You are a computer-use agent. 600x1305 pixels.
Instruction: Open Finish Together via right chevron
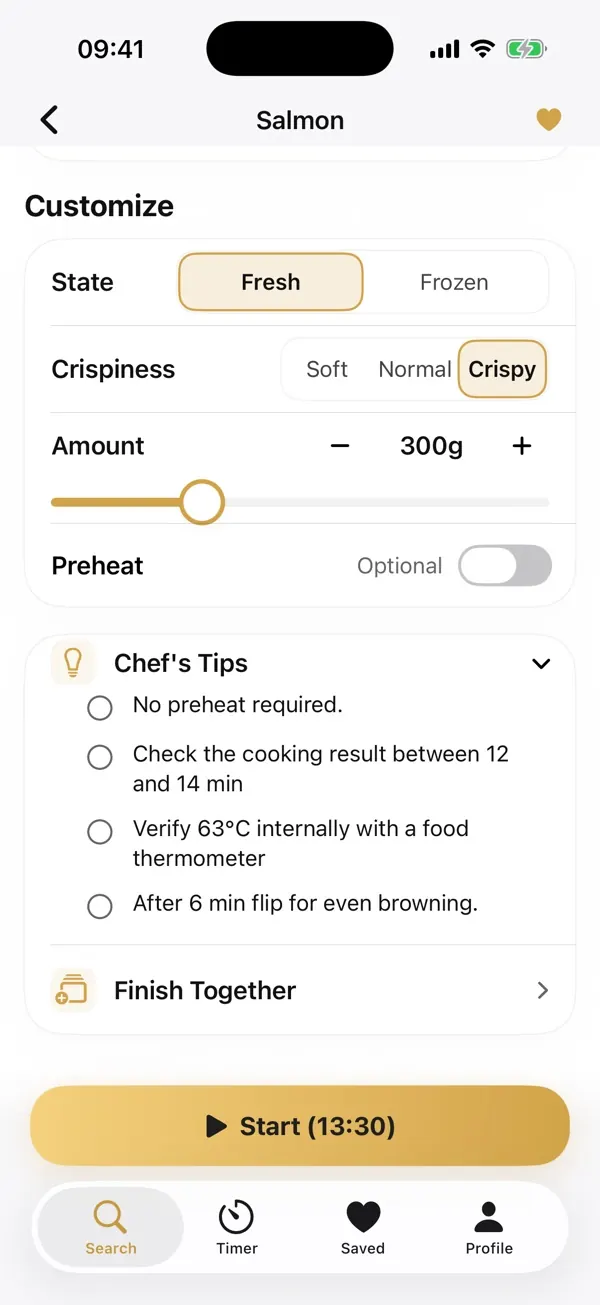(x=543, y=990)
